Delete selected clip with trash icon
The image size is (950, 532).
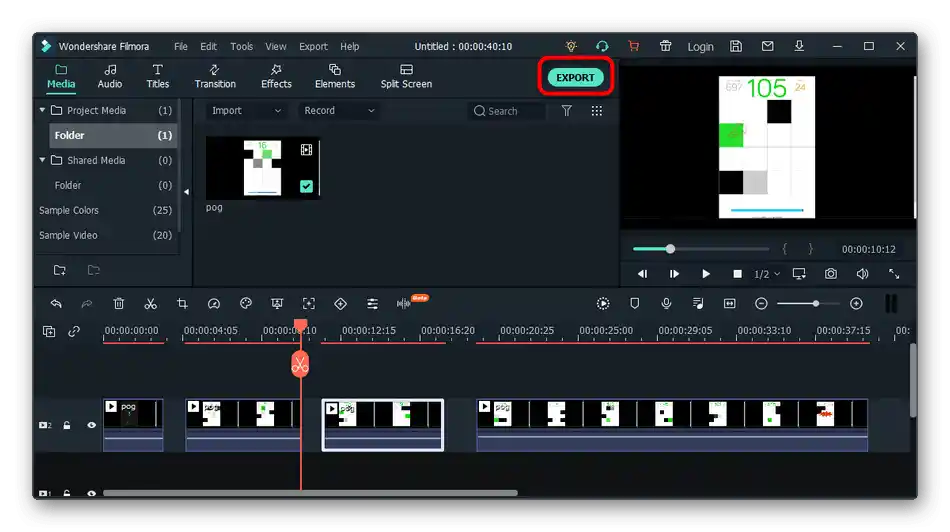[x=119, y=304]
